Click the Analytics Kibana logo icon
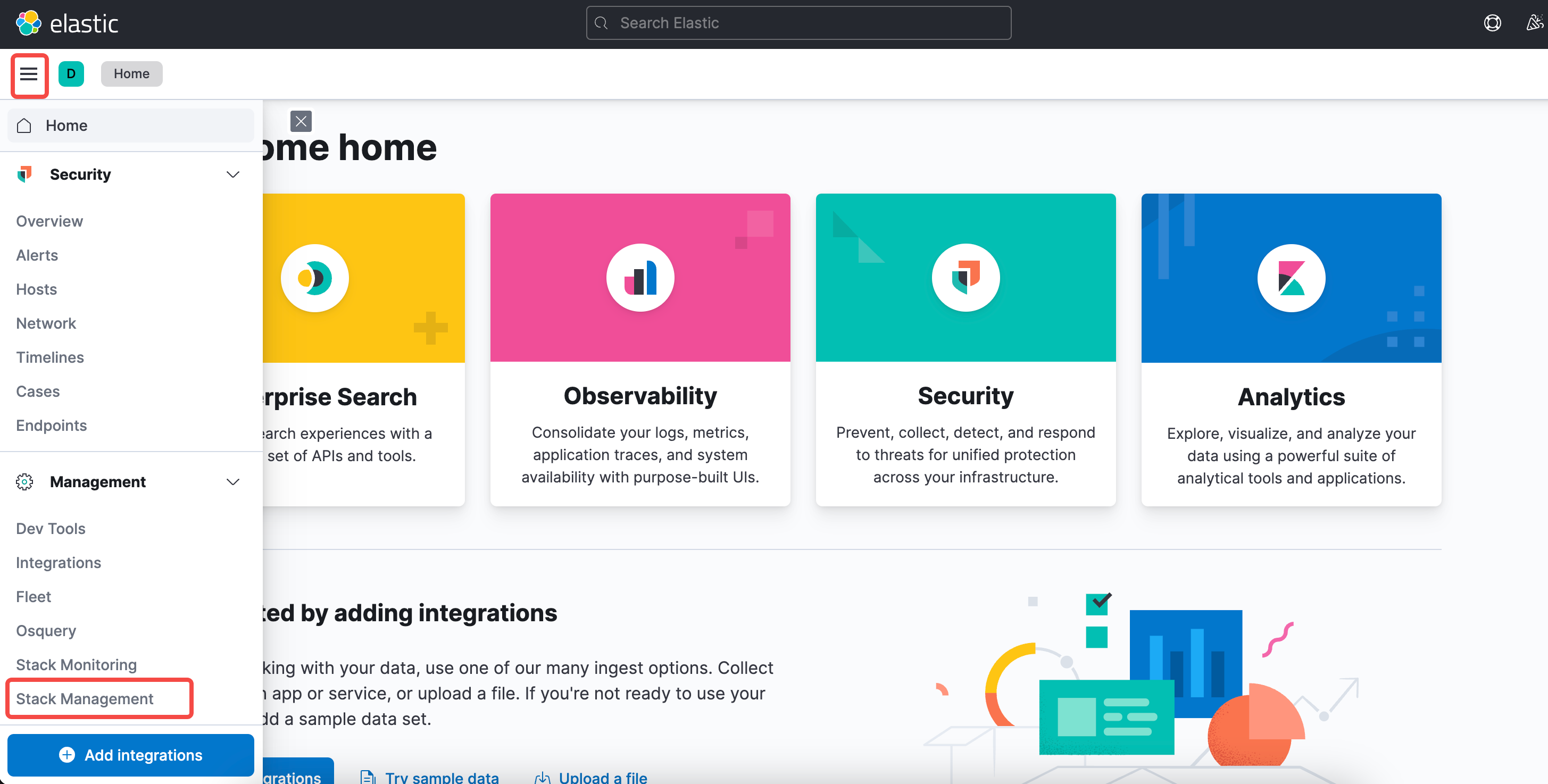The height and width of the screenshot is (784, 1548). tap(1291, 278)
